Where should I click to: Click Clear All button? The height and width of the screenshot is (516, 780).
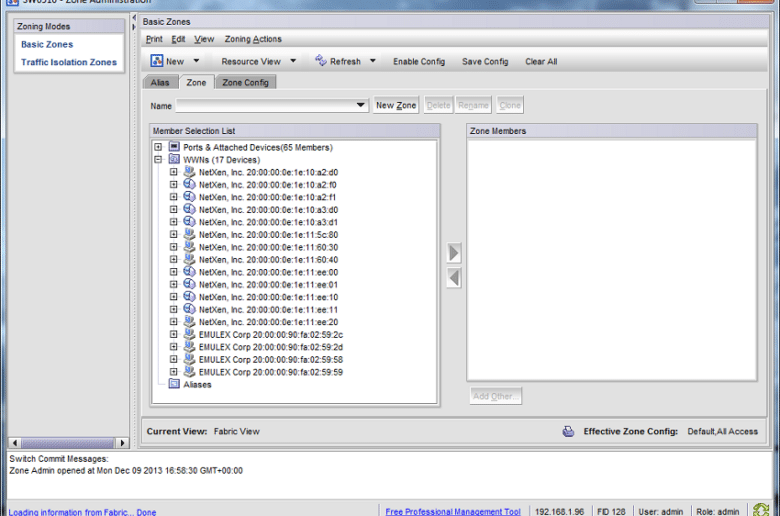541,61
